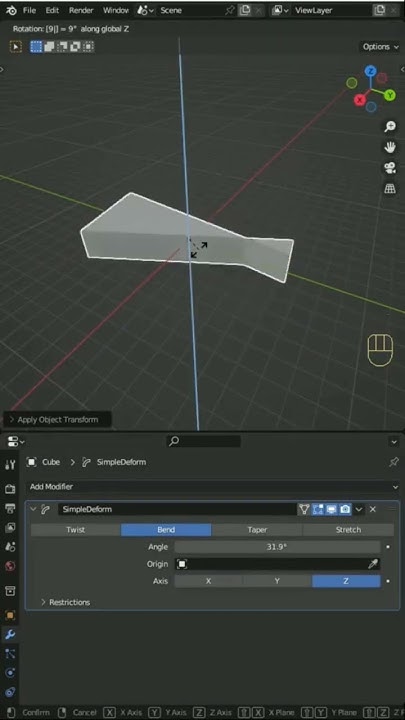The width and height of the screenshot is (405, 720).
Task: Open the Particles properties tab
Action: click(x=10, y=654)
